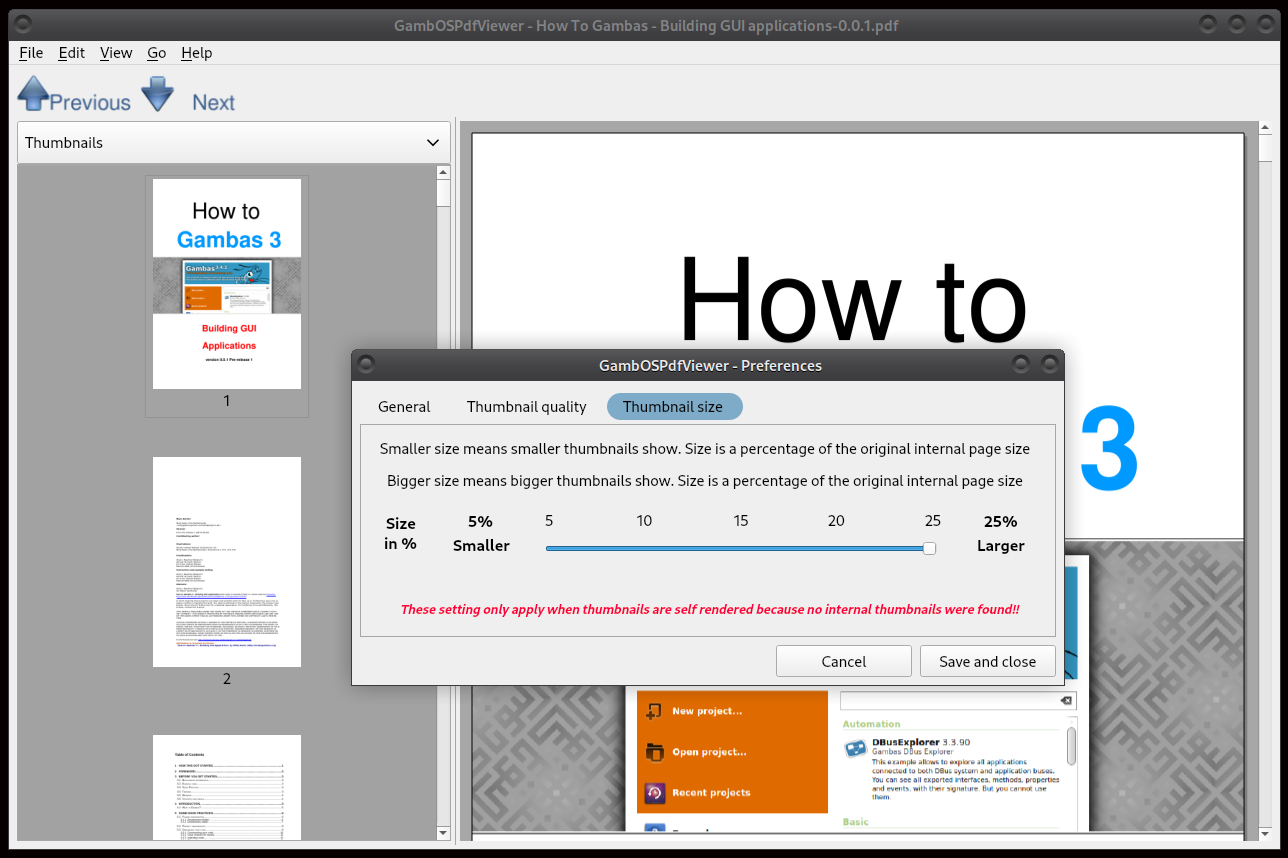Screen dimensions: 1288x858
Task: Click the Preferences dialog window menu icon
Action: coord(366,365)
